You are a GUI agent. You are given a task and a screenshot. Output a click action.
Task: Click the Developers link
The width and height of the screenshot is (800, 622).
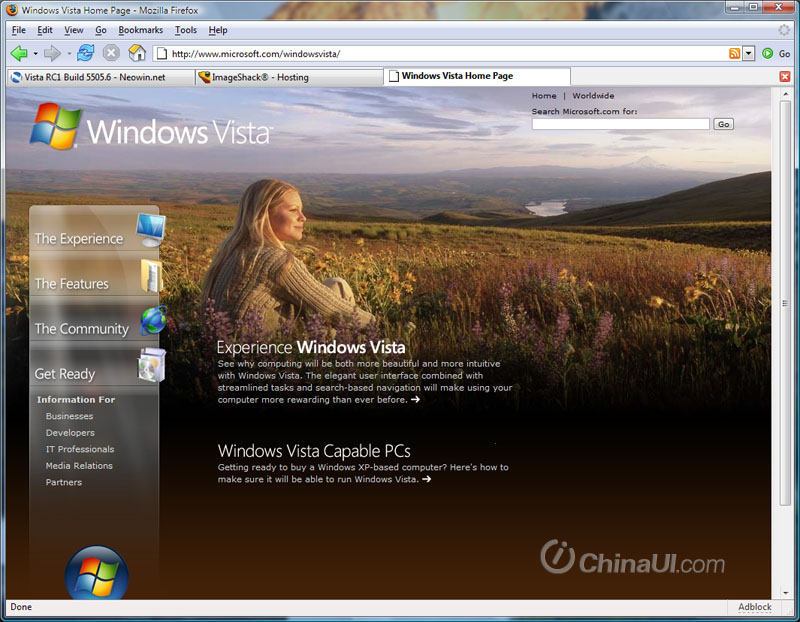[x=70, y=433]
